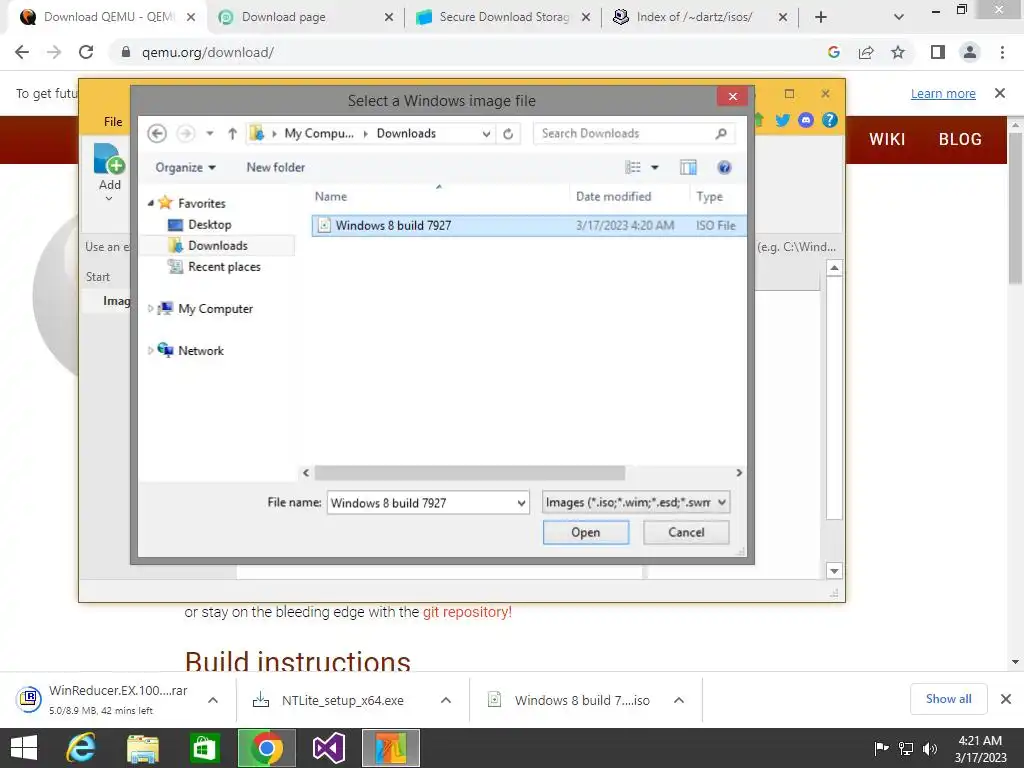The height and width of the screenshot is (768, 1024).
Task: Expand Network tree node
Action: 150,351
